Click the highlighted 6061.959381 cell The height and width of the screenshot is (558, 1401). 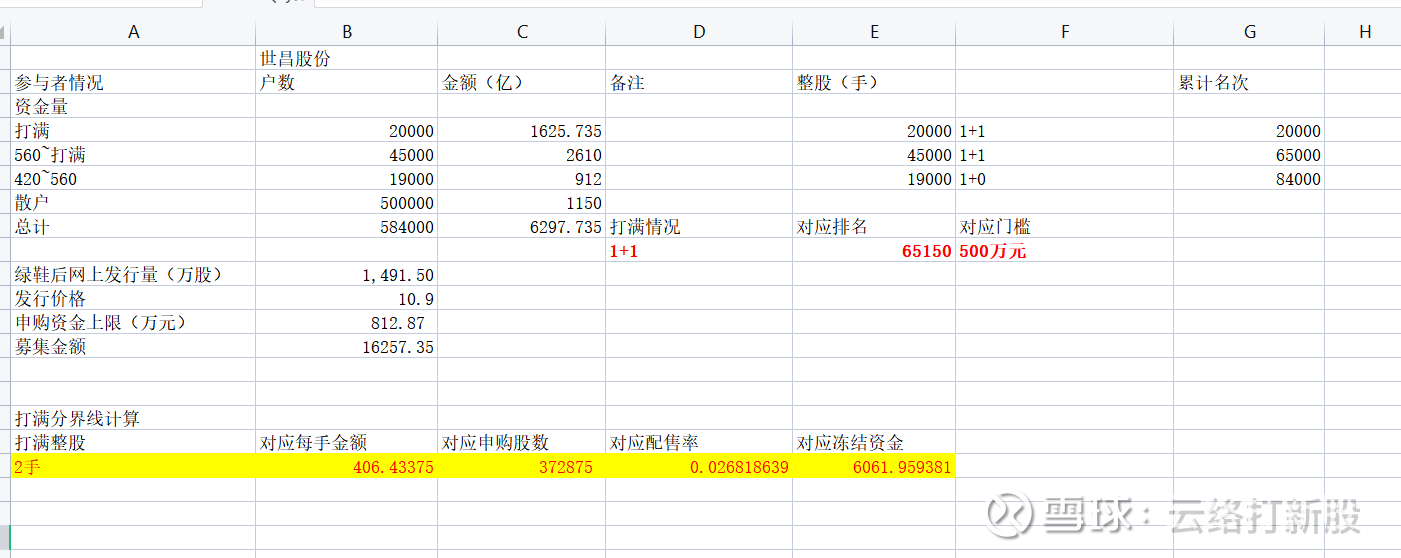[874, 466]
